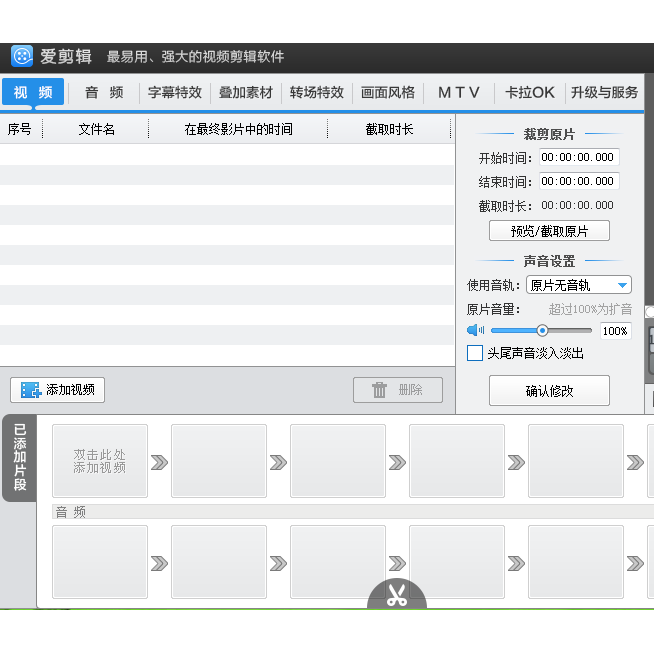Screen dimensions: 654x654
Task: Click arrow after first audio slot
Action: pyautogui.click(x=159, y=563)
